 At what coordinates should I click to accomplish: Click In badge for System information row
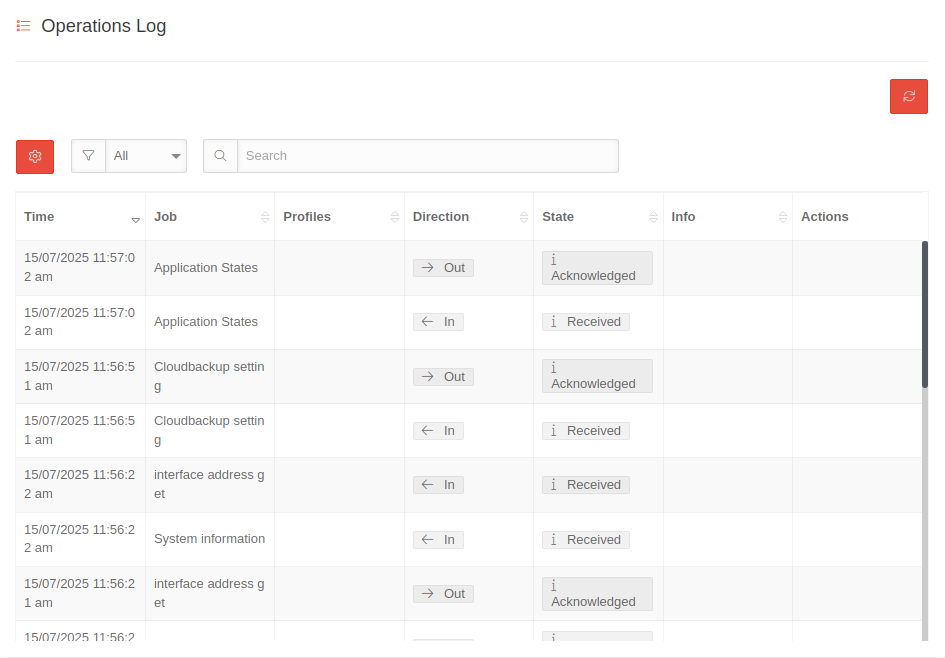point(438,540)
